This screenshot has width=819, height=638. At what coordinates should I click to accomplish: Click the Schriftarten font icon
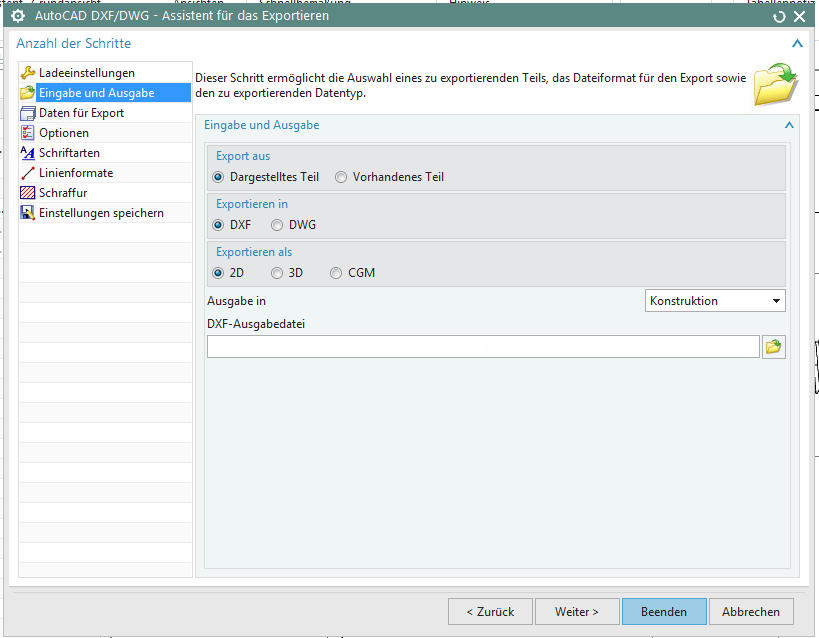tap(27, 153)
